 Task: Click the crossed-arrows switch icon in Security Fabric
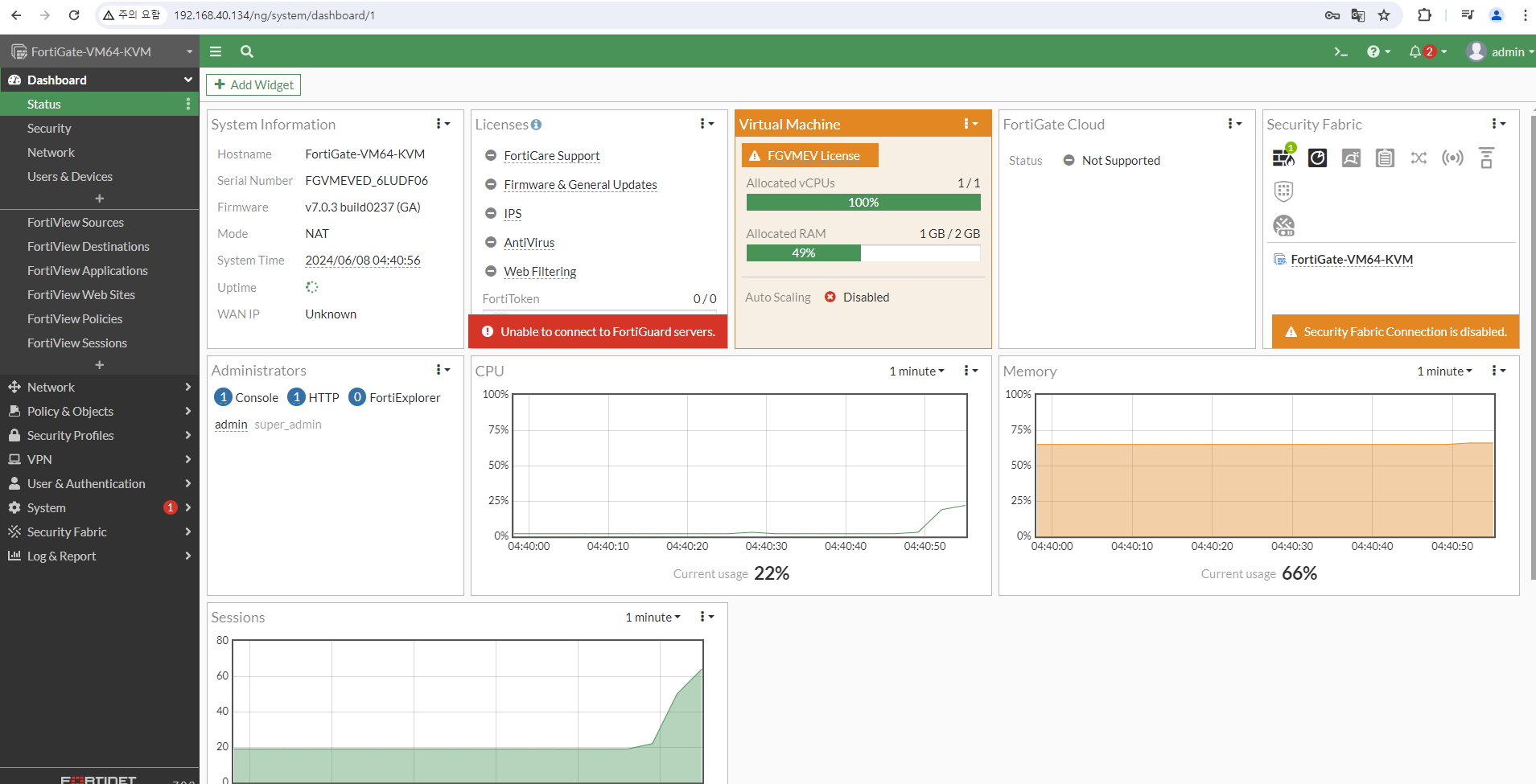coord(1419,158)
